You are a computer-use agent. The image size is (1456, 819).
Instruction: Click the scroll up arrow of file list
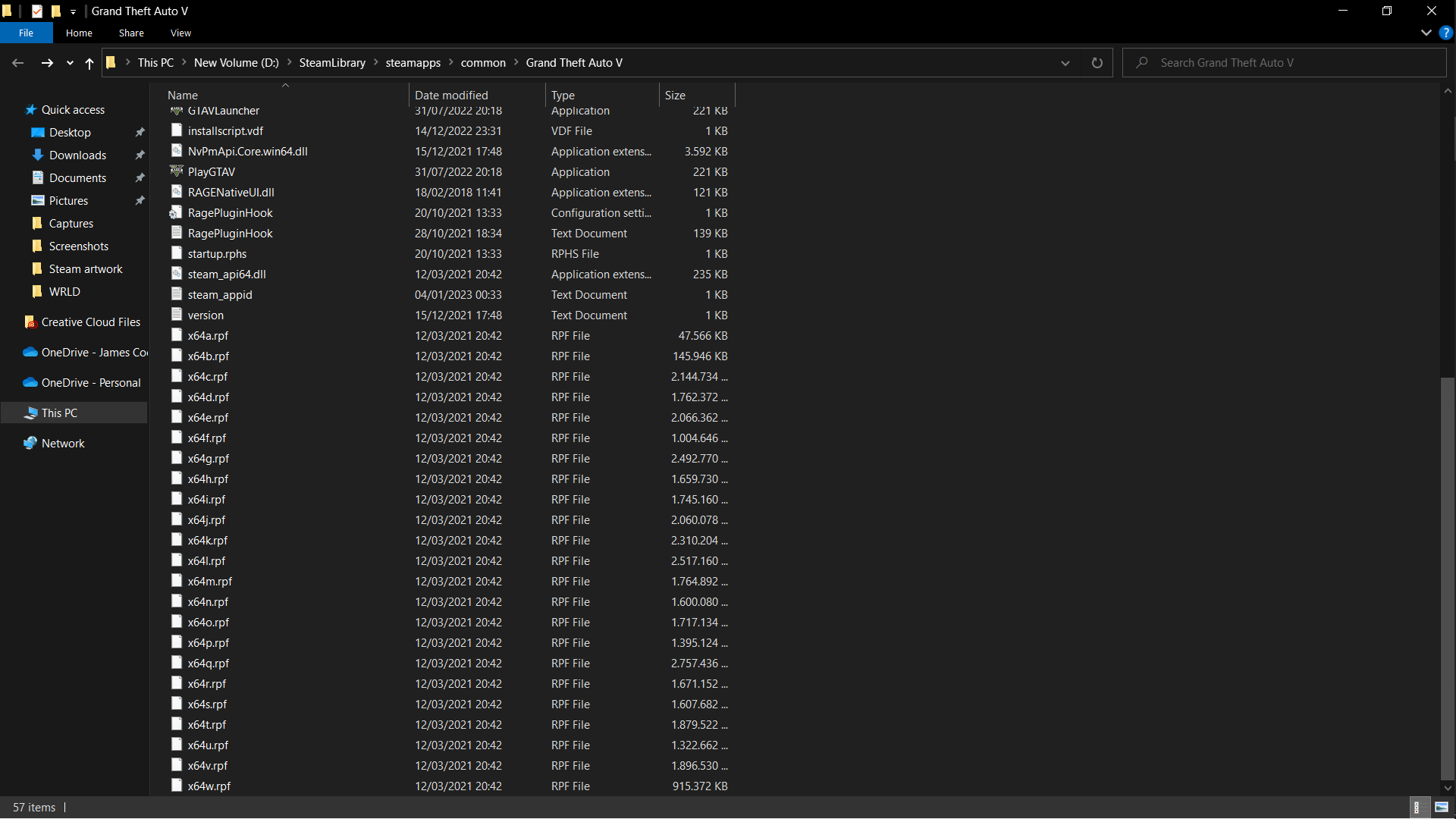pyautogui.click(x=1447, y=91)
